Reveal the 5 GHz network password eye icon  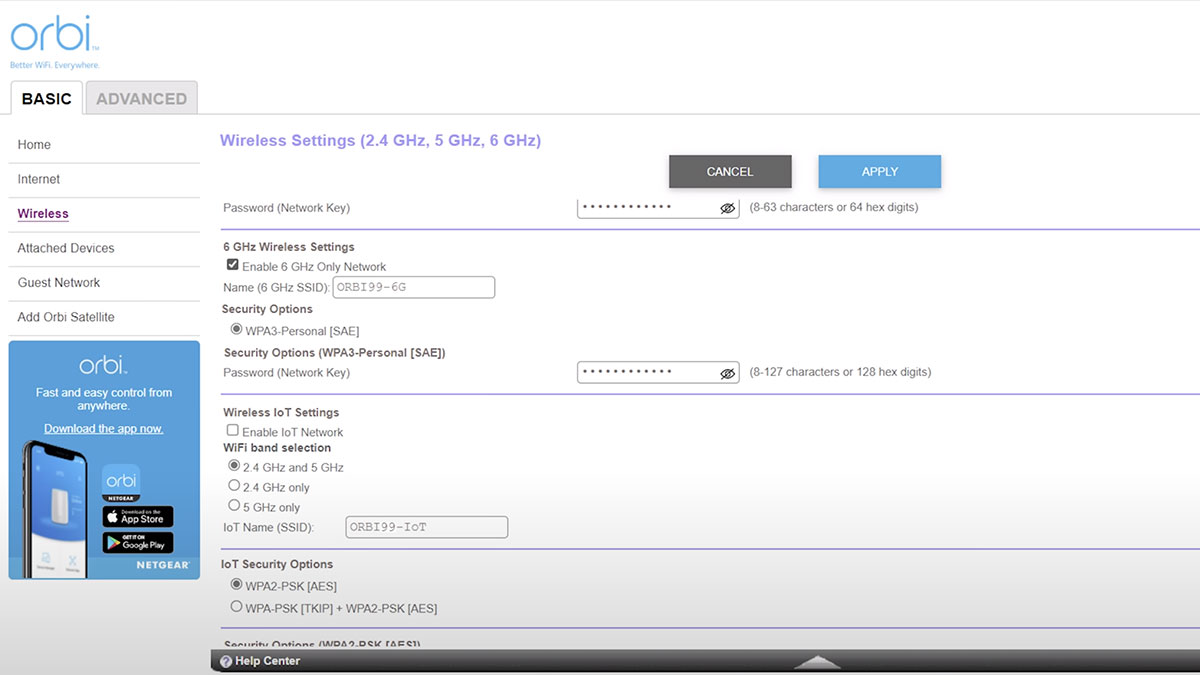pos(728,208)
